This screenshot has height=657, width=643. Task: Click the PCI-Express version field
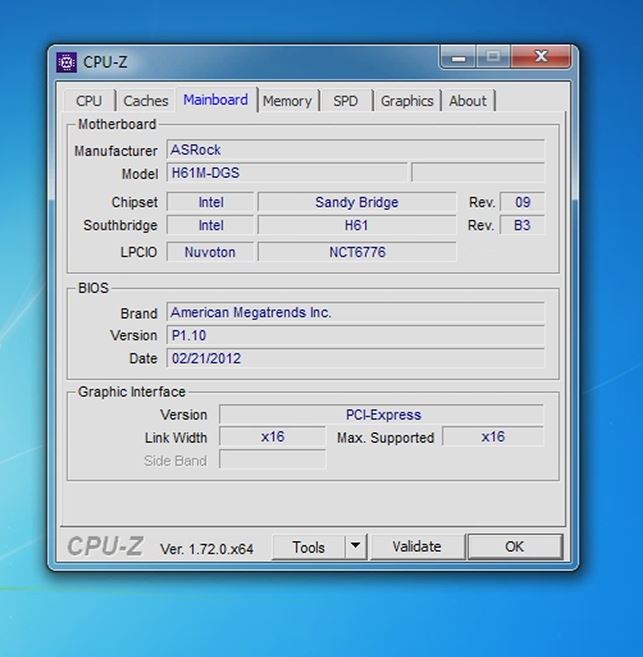click(x=382, y=415)
